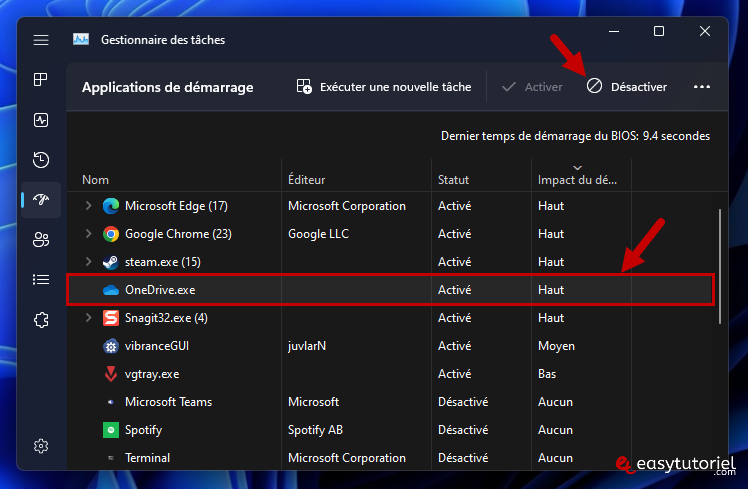
Task: Click Microsoft Corporation publisher of Edge
Action: click(x=347, y=206)
